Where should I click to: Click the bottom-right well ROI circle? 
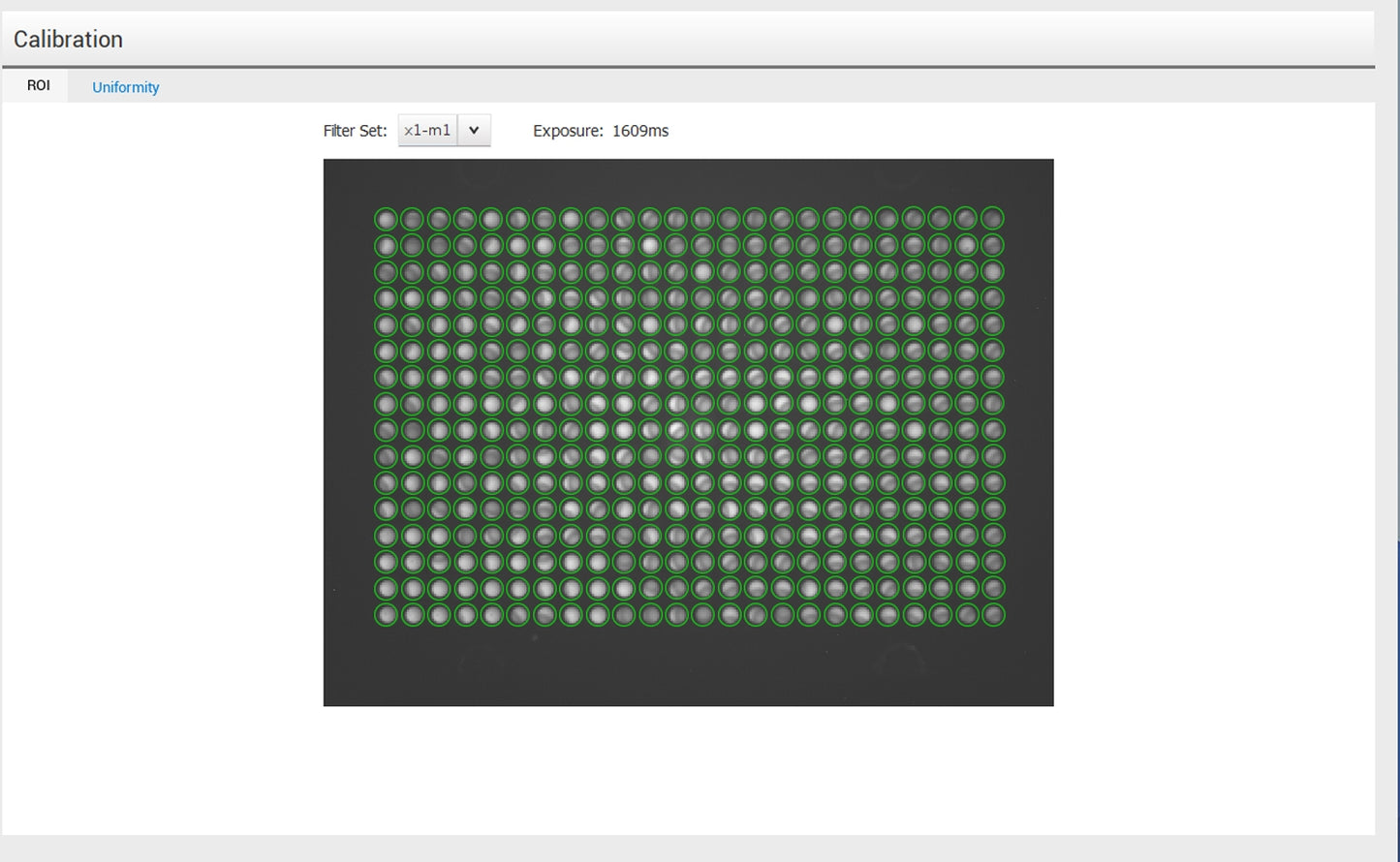[x=992, y=614]
